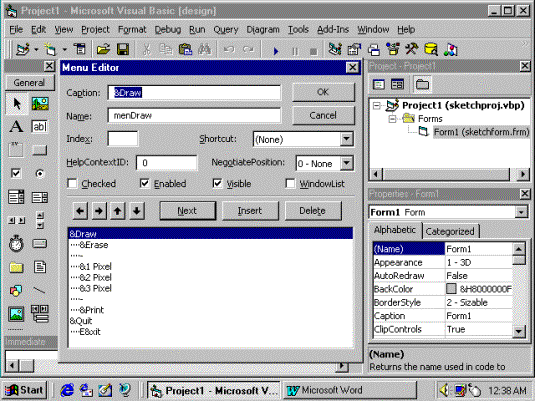Viewport: 535px width, 401px height.
Task: Open the NegotiatePosition dropdown
Action: coord(346,163)
